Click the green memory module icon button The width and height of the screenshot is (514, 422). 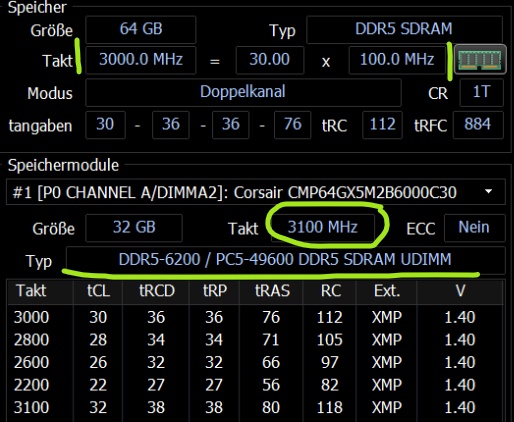(480, 59)
